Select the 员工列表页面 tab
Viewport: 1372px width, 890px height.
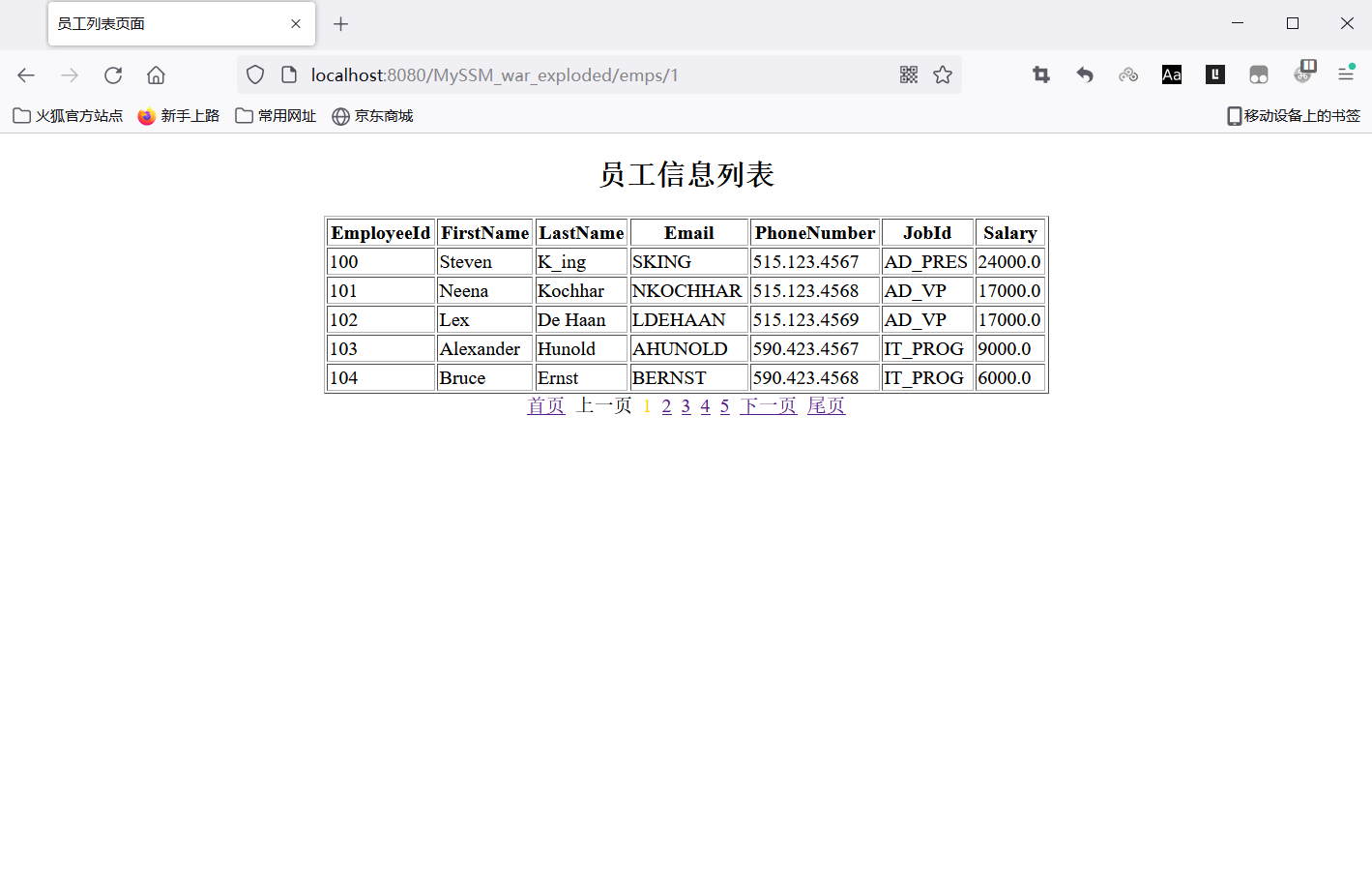click(182, 24)
